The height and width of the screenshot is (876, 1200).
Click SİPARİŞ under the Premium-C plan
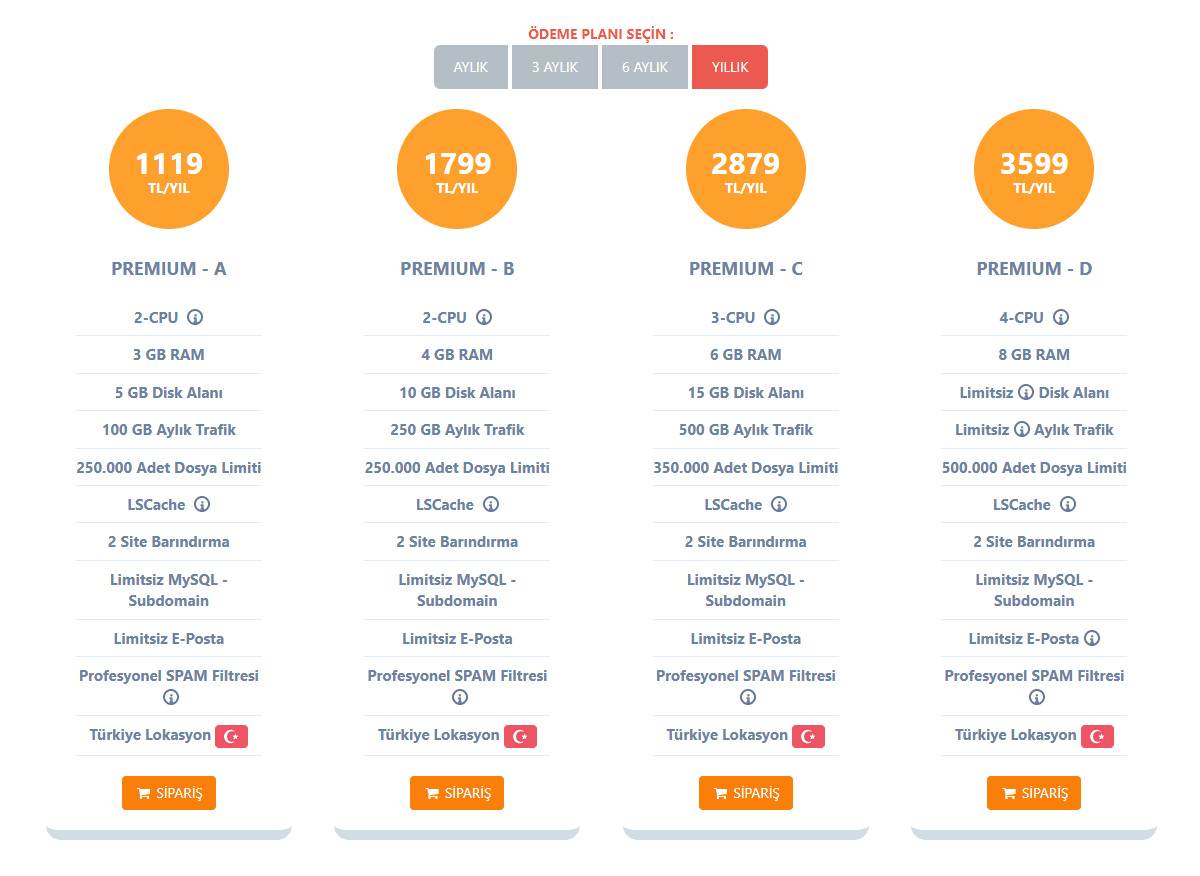tap(746, 793)
